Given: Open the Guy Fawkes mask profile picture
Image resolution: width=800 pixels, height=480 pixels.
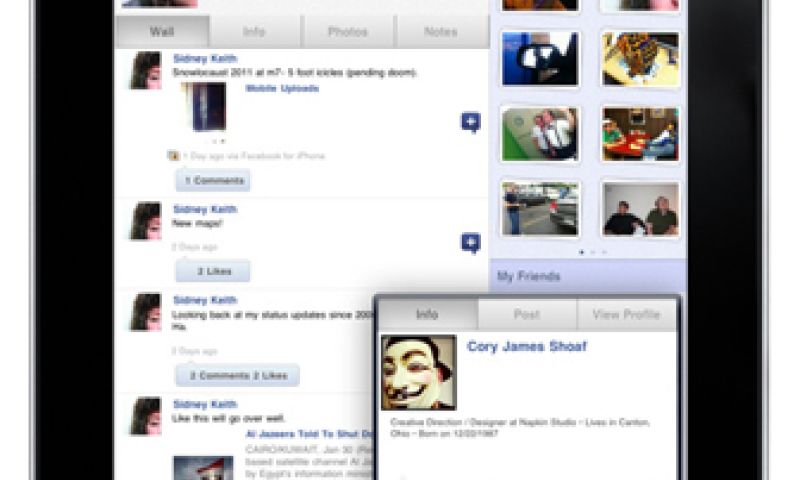Looking at the screenshot, I should [x=419, y=372].
